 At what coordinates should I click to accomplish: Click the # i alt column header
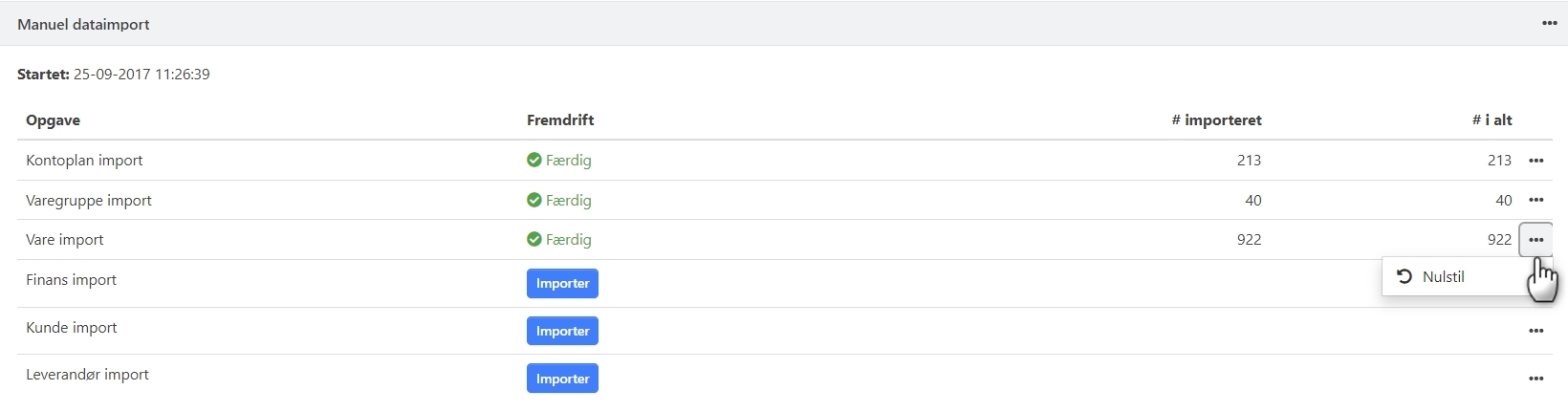point(1492,120)
